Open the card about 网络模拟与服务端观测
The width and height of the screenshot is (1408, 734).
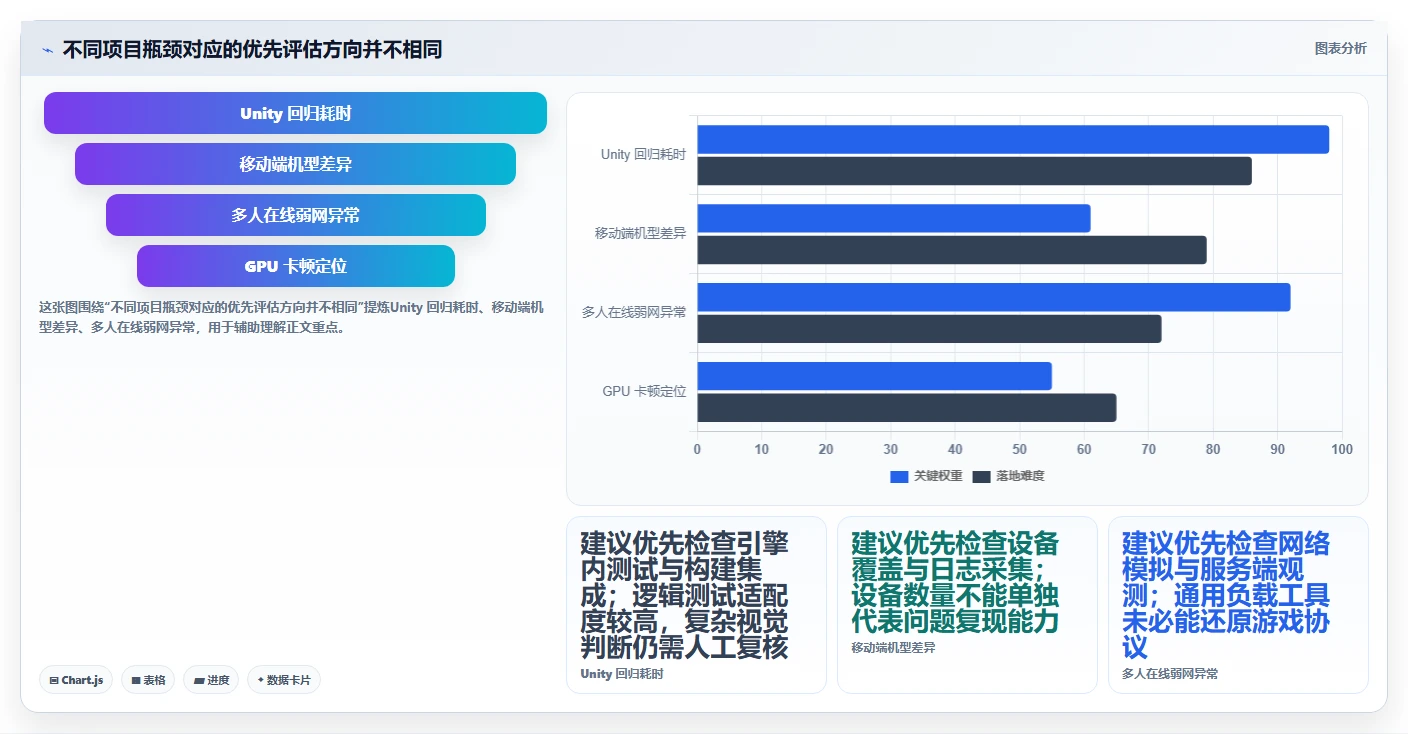(1238, 604)
